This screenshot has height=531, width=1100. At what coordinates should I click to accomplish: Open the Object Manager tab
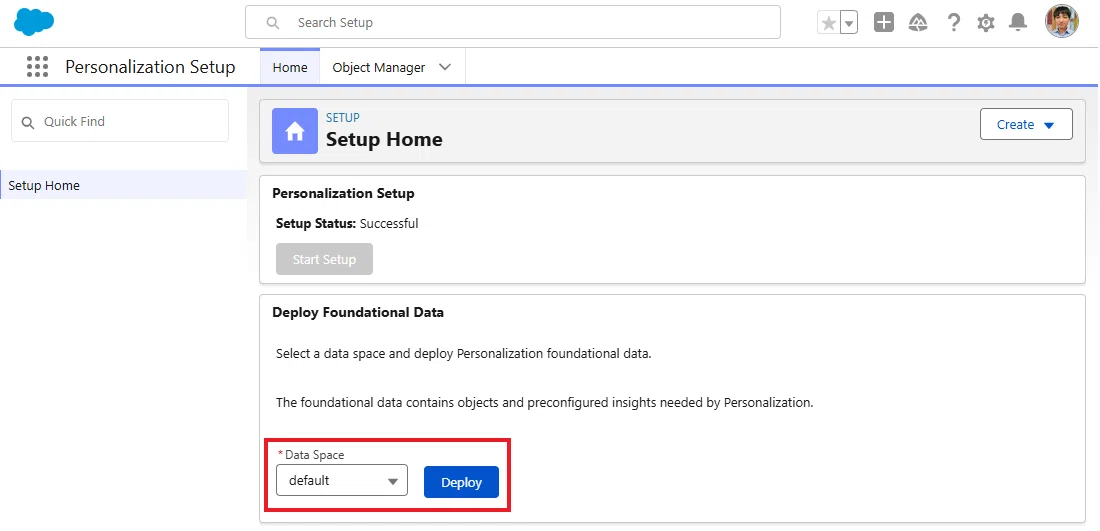[x=378, y=67]
